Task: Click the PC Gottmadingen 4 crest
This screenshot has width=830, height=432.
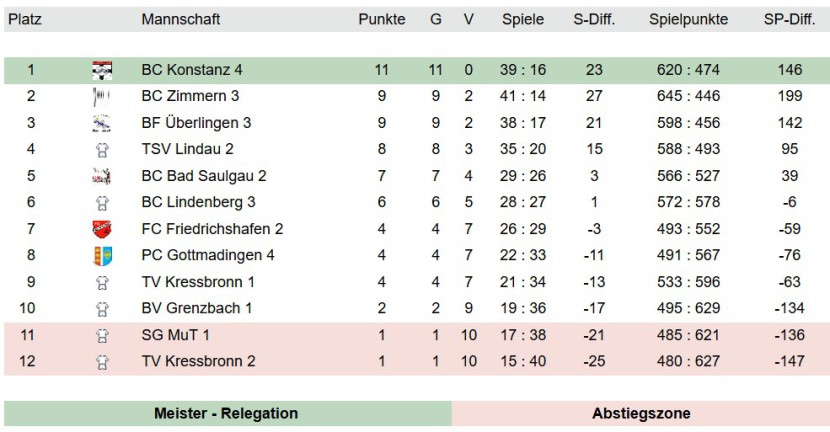Action: 102,256
